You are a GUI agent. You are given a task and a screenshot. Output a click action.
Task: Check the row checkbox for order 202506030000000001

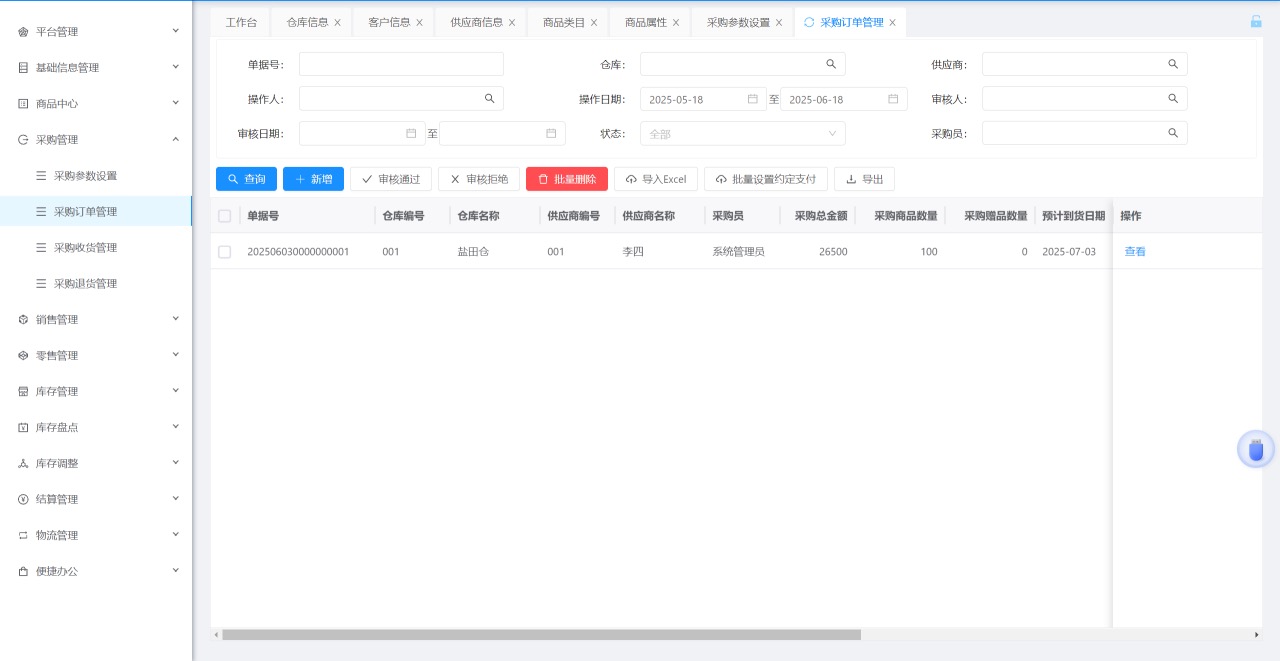(x=224, y=252)
